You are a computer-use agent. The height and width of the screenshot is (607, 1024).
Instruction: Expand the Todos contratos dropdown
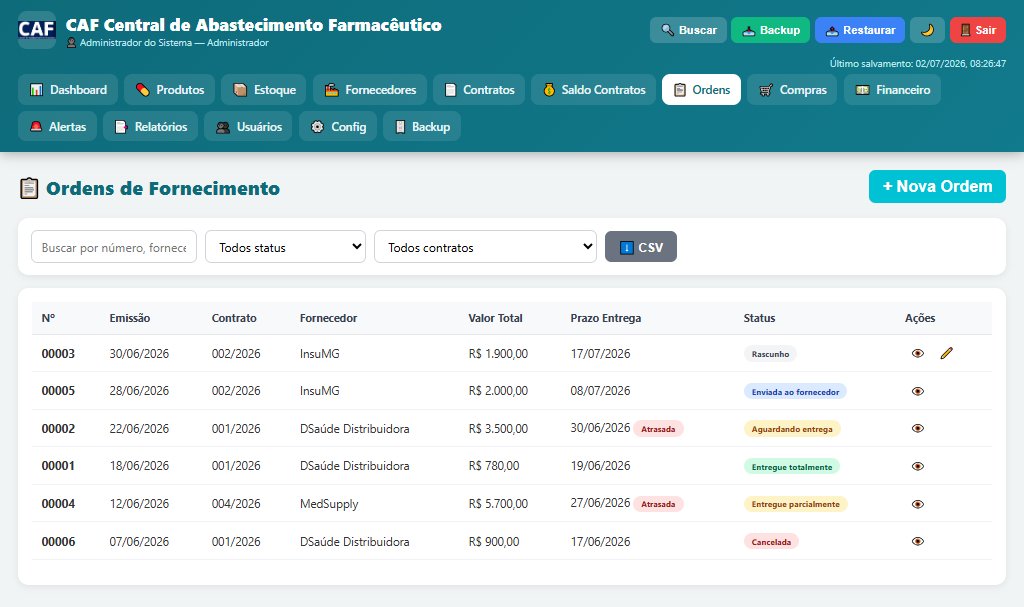pyautogui.click(x=485, y=247)
